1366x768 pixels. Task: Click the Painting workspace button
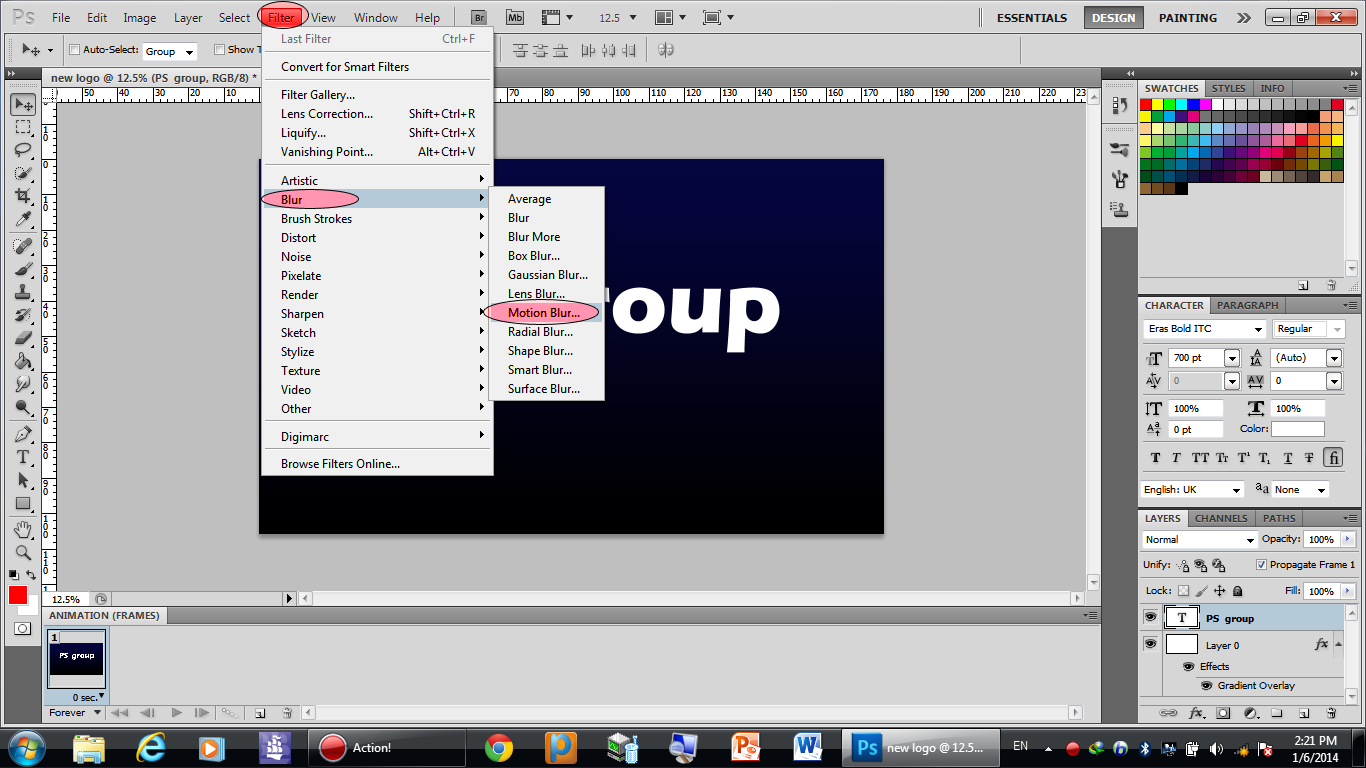tap(1187, 18)
